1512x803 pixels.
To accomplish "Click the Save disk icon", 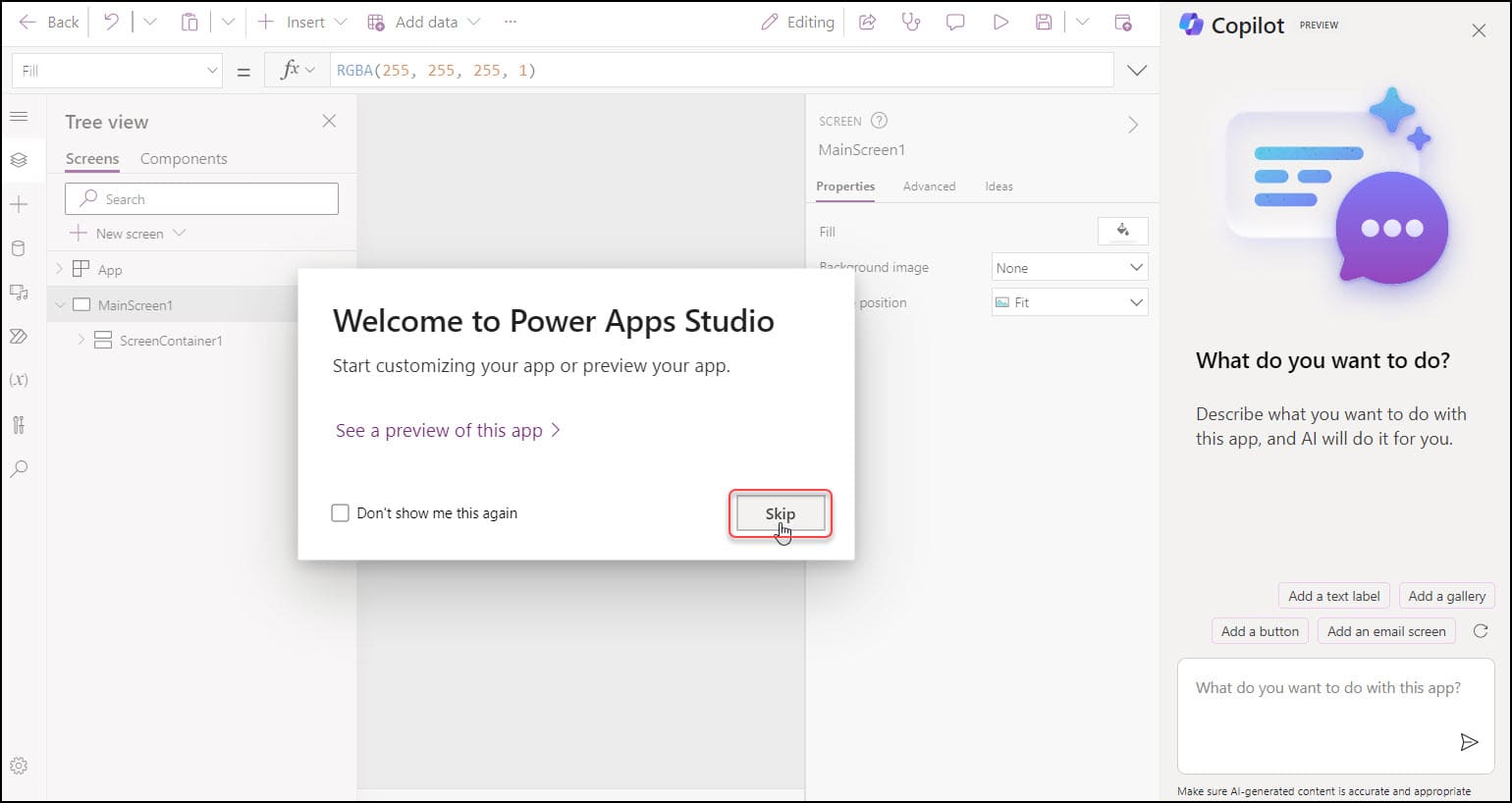I will coord(1044,22).
